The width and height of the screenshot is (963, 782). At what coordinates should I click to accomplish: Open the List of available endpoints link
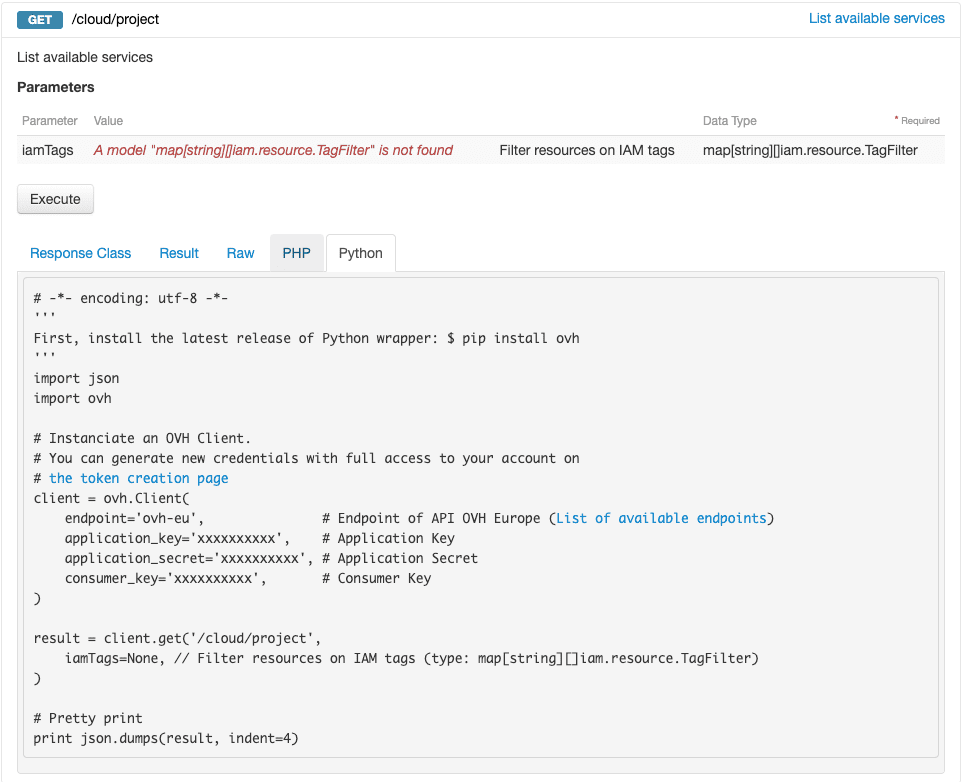pyautogui.click(x=661, y=518)
